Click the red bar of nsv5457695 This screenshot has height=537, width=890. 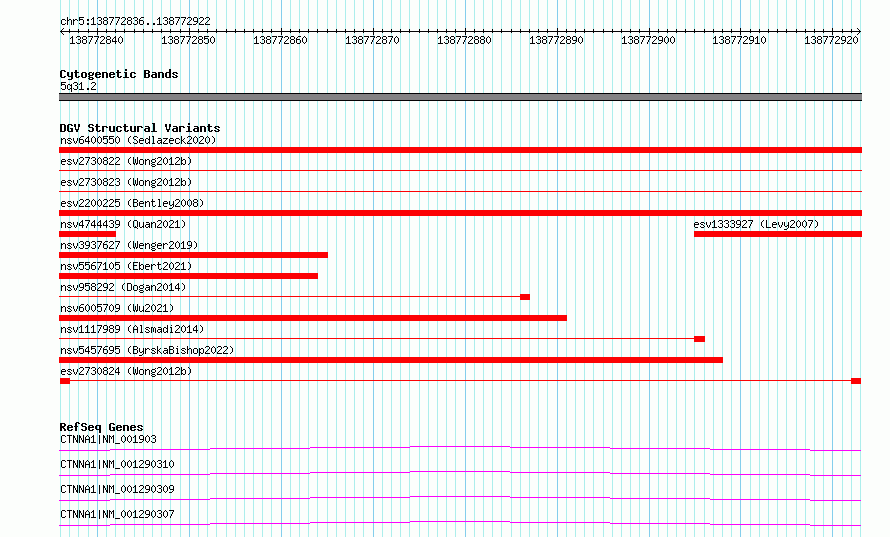[x=391, y=360]
